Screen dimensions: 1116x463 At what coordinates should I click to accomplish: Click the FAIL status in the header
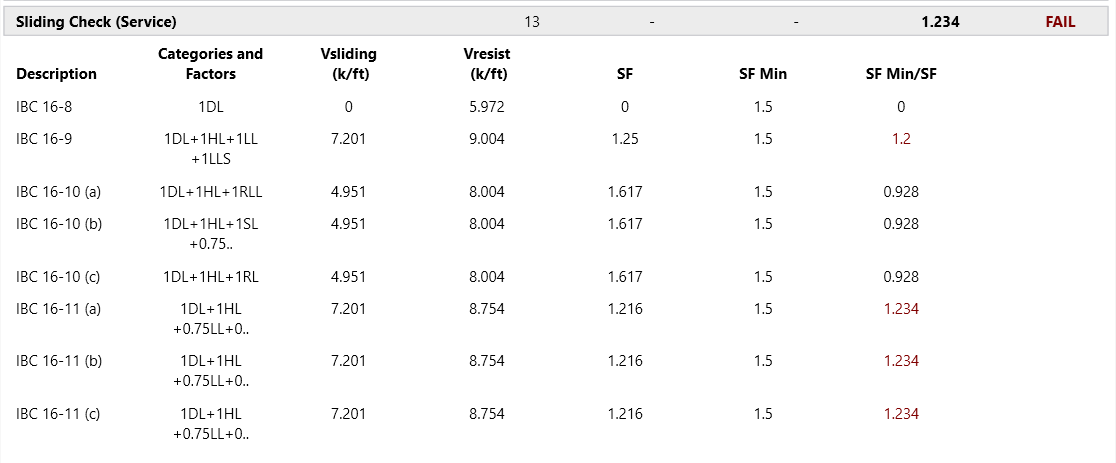coord(1060,21)
